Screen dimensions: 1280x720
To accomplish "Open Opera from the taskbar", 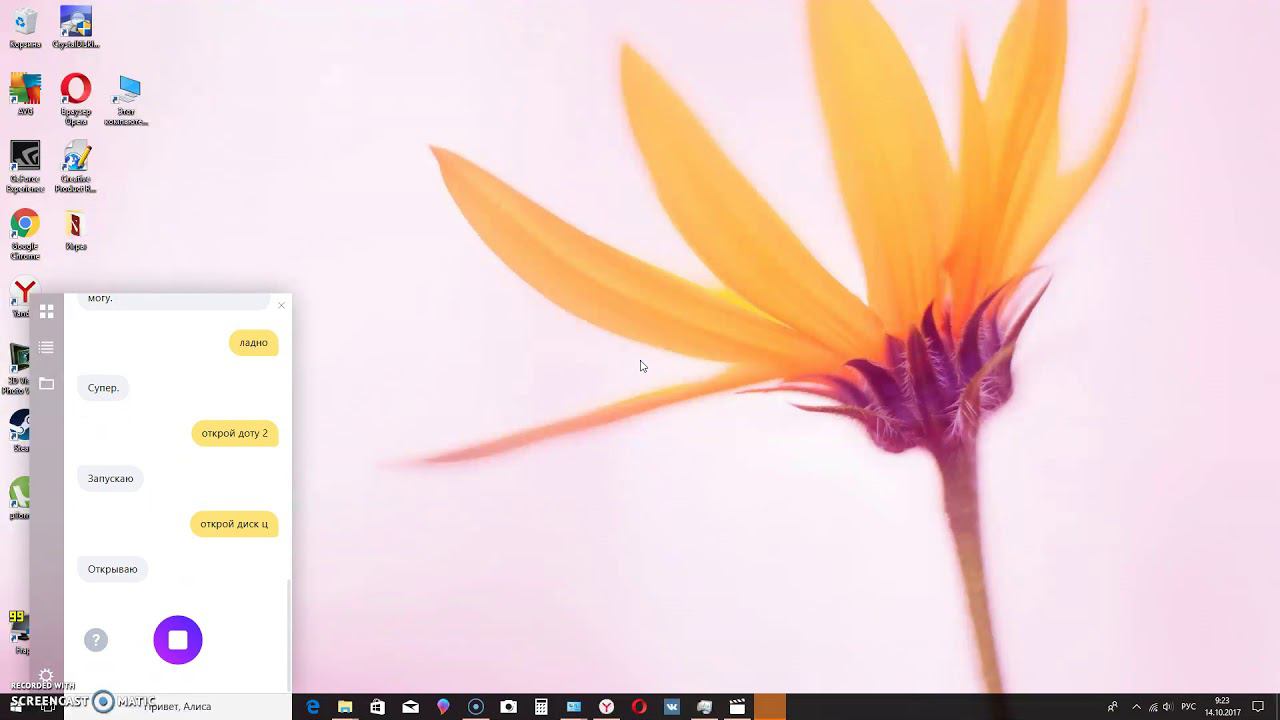I will (x=639, y=707).
